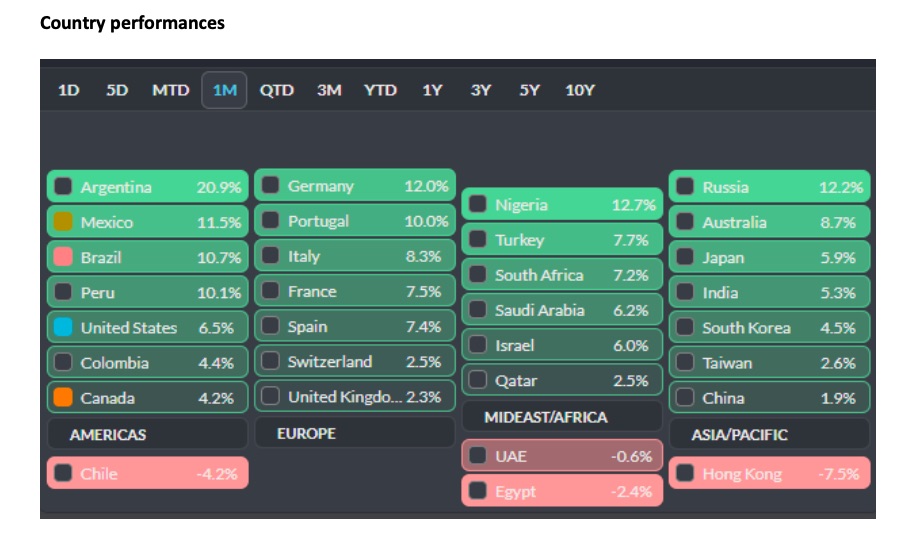
Task: Tick the UAE checkbox
Action: point(478,456)
